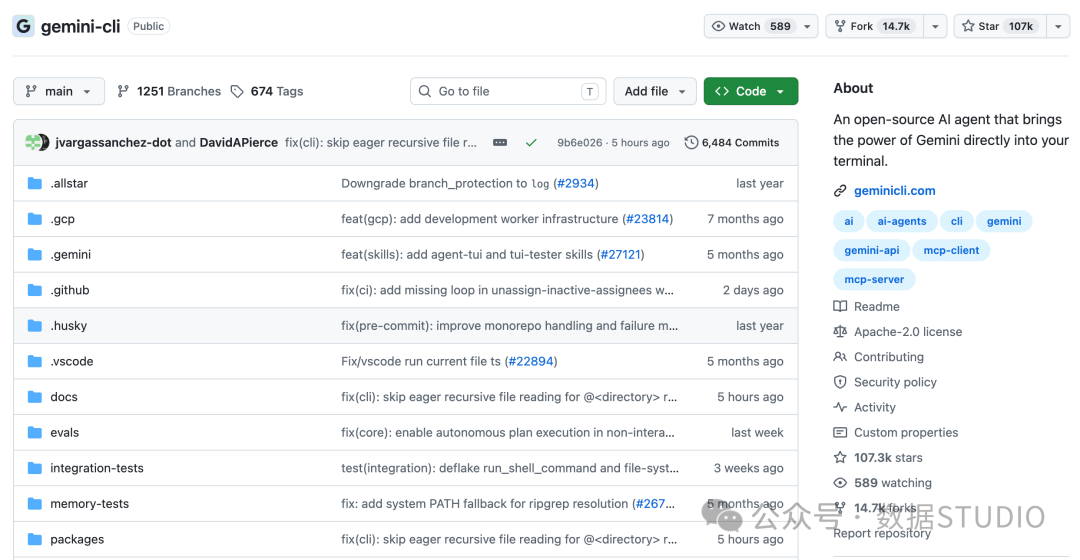Open pull request #22894 link
Viewport: 1080px width, 560px height.
[x=530, y=361]
